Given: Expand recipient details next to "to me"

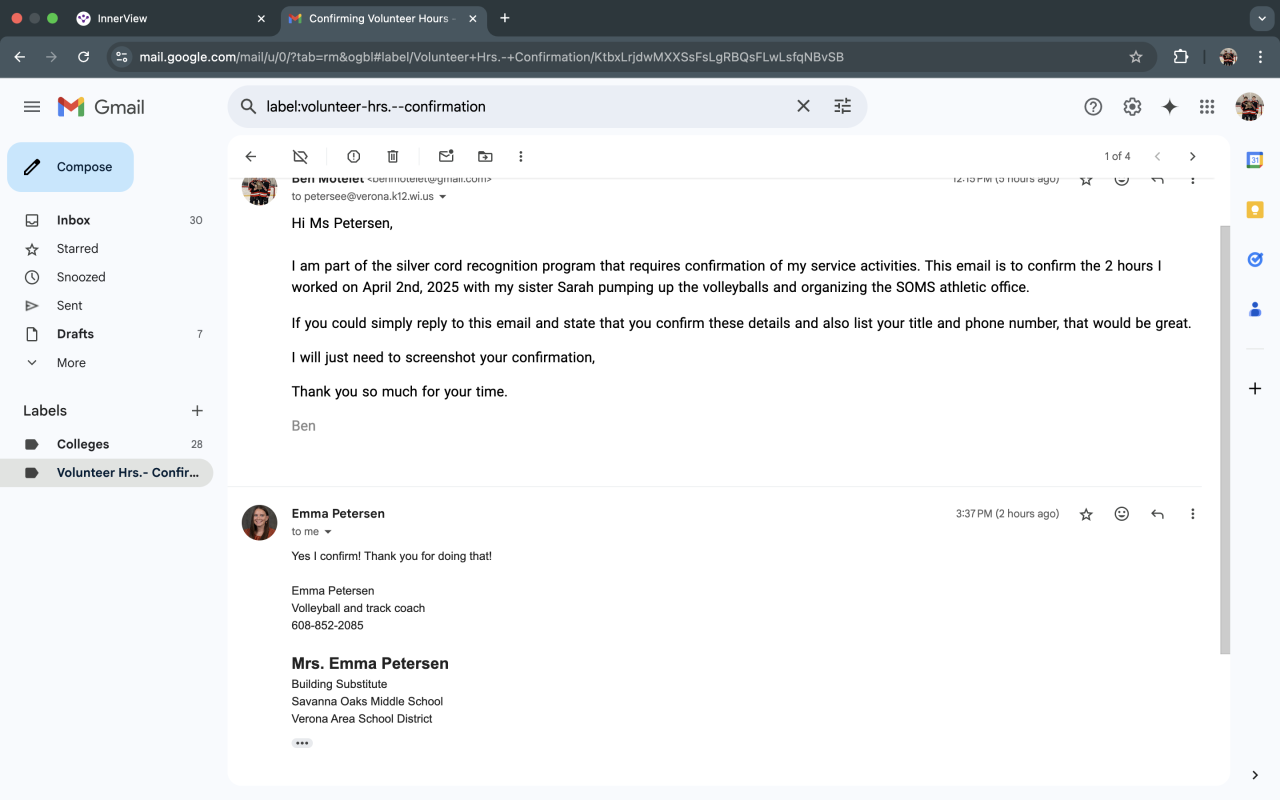Looking at the screenshot, I should click(x=328, y=532).
